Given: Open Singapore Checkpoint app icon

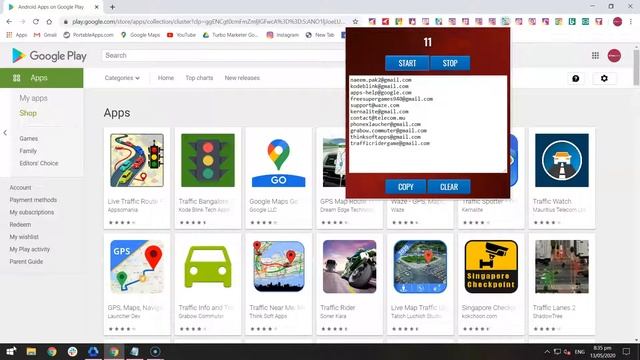Looking at the screenshot, I should (x=491, y=267).
